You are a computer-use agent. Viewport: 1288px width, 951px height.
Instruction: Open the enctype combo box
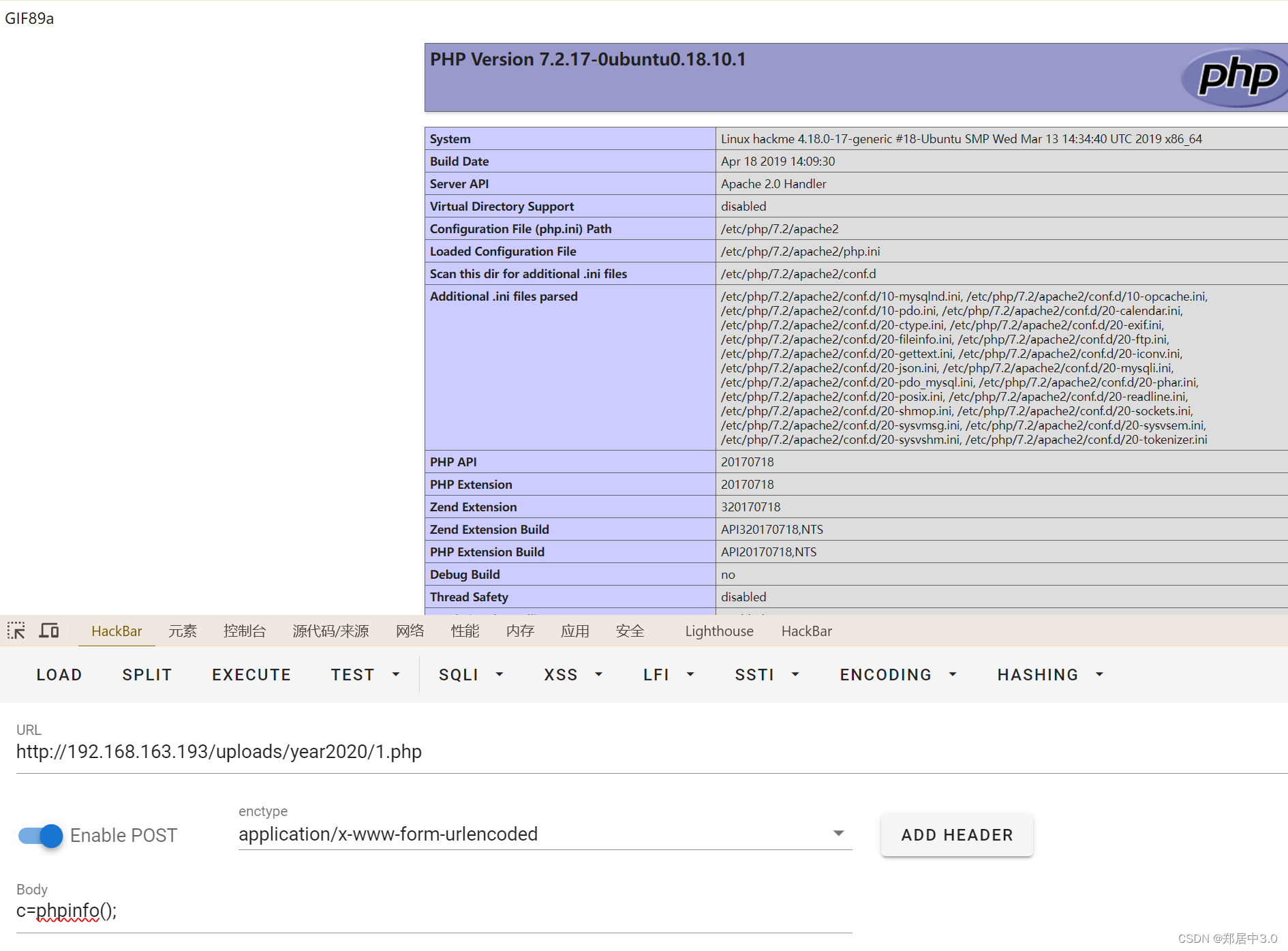click(x=545, y=834)
